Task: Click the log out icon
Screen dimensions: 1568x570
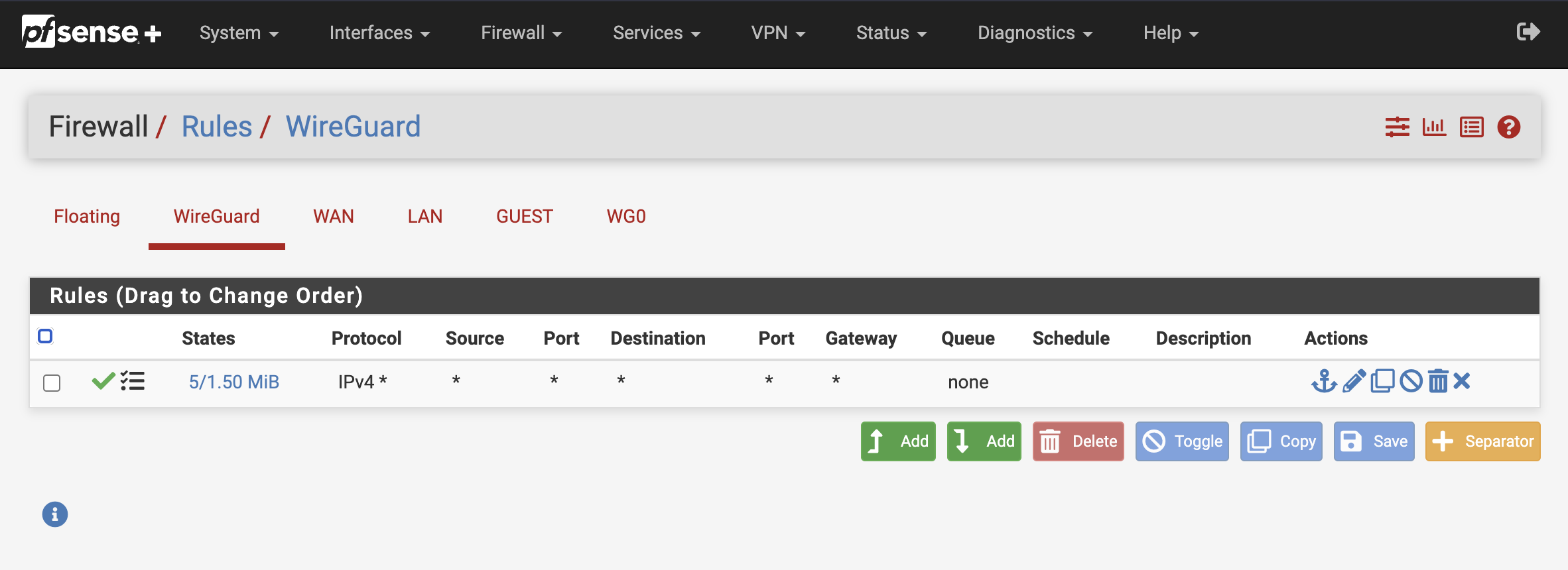Action: [x=1528, y=32]
